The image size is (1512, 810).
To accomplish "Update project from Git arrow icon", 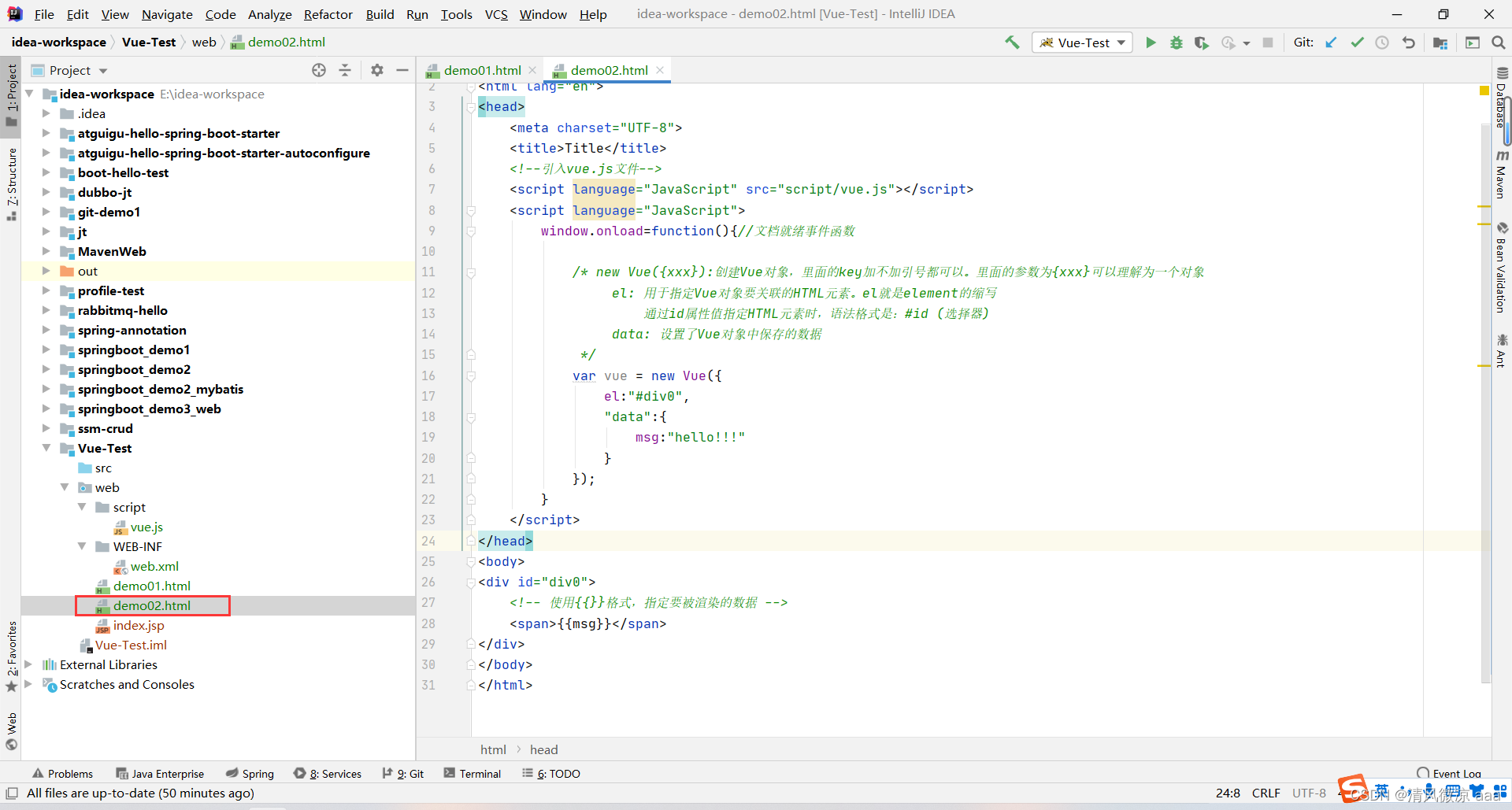I will 1331,43.
